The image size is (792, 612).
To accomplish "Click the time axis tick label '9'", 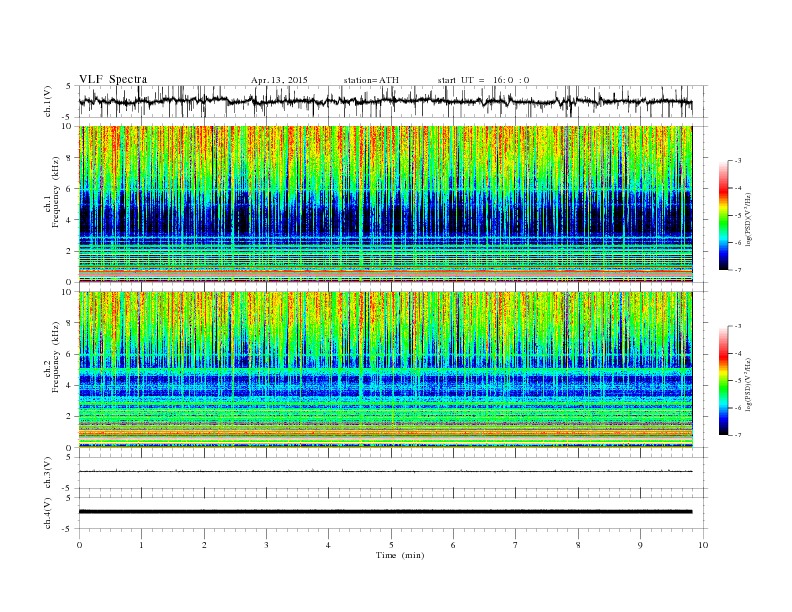I will pyautogui.click(x=640, y=545).
